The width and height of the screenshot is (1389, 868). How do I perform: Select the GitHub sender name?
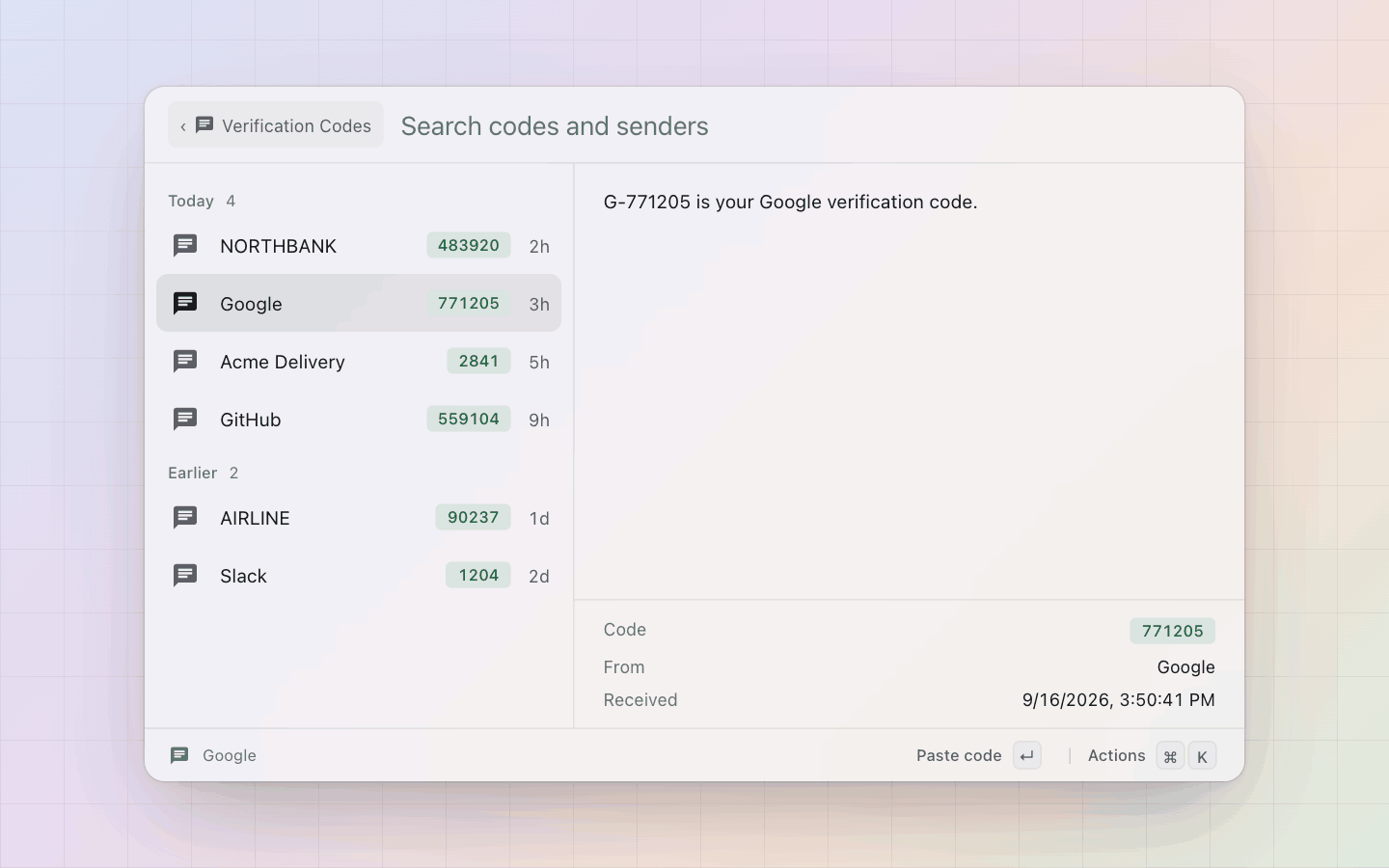click(x=251, y=420)
